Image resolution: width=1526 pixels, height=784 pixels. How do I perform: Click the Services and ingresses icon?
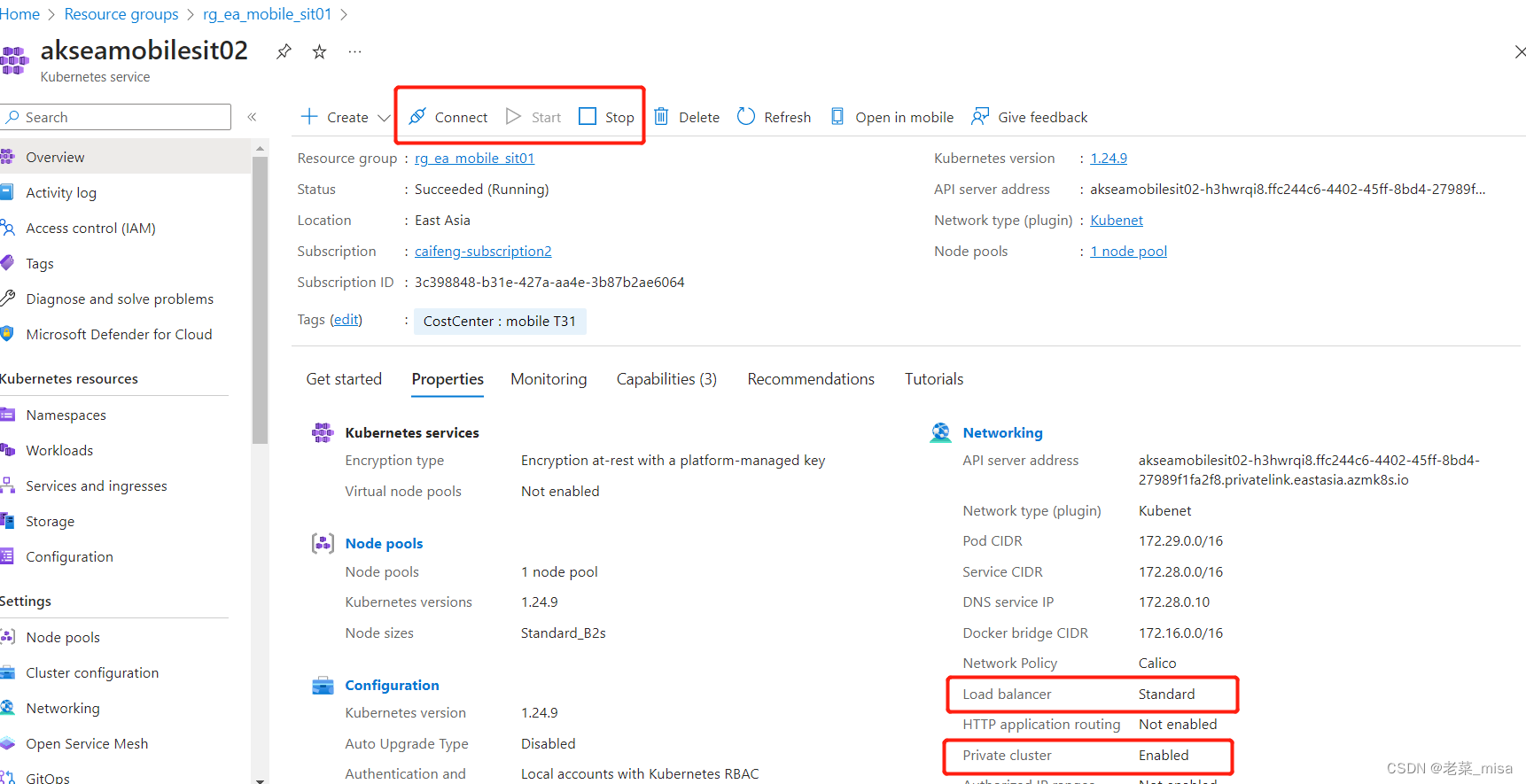[x=7, y=485]
